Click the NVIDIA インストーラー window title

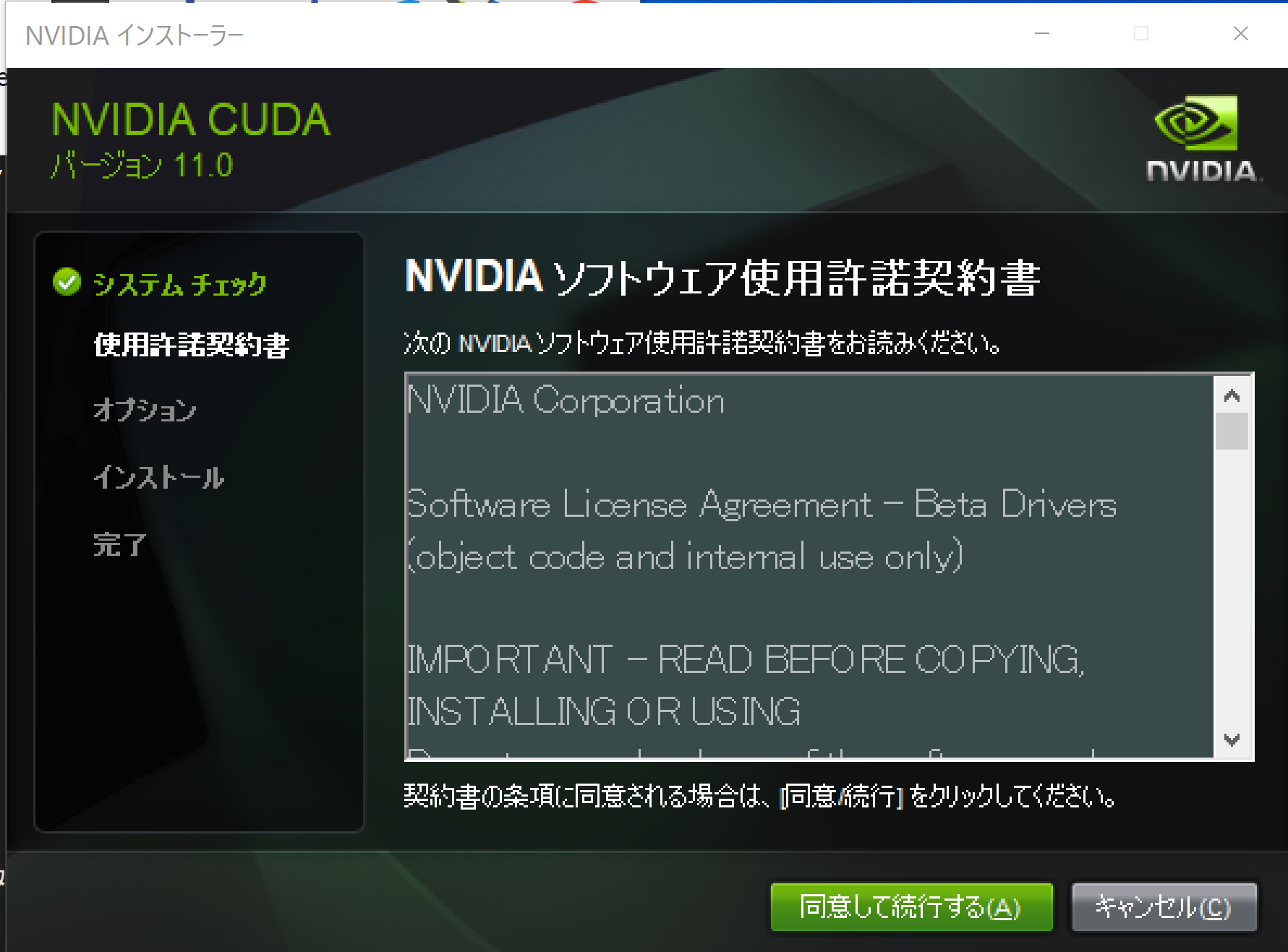pos(135,35)
